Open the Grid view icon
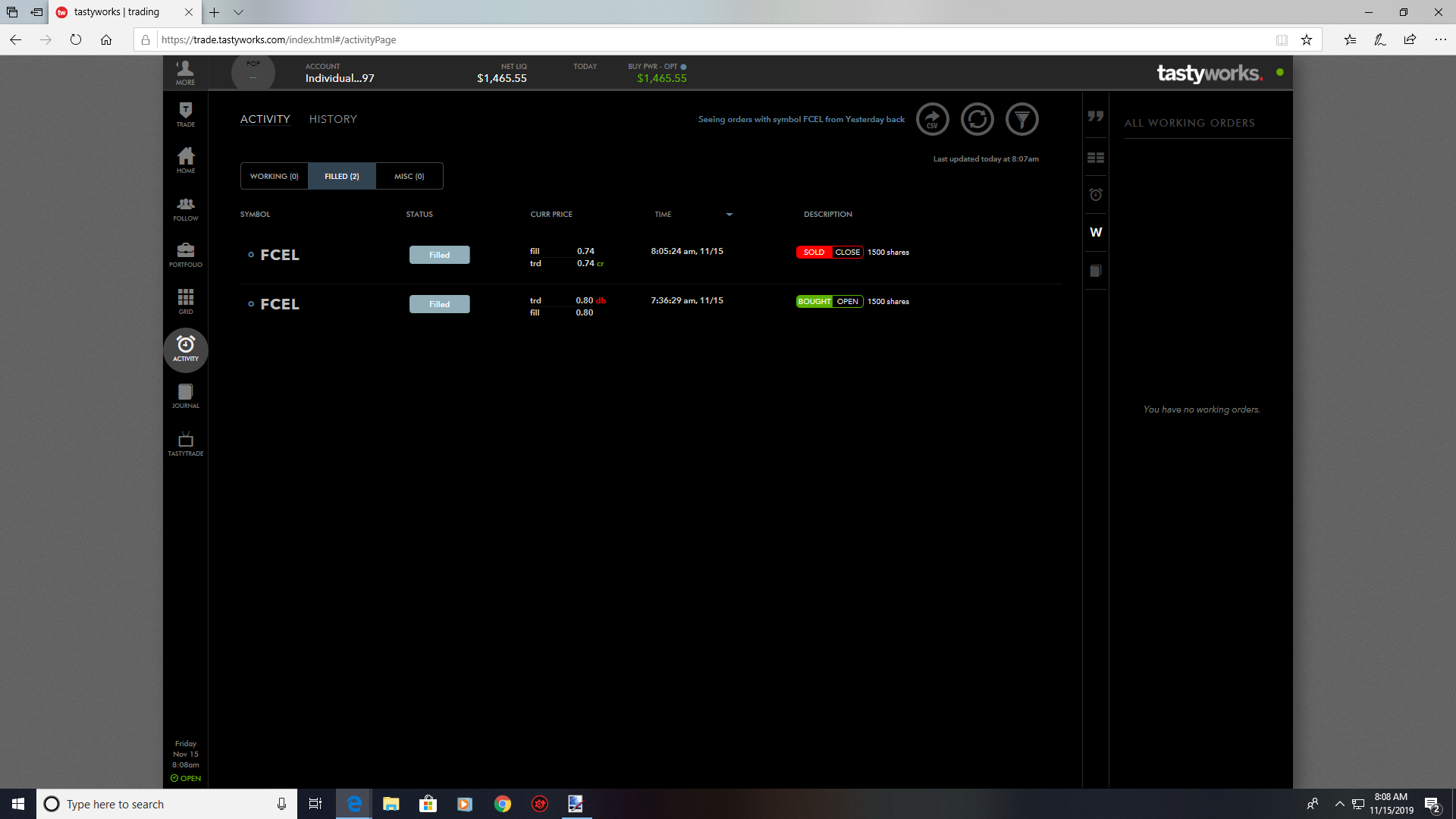 click(x=186, y=301)
